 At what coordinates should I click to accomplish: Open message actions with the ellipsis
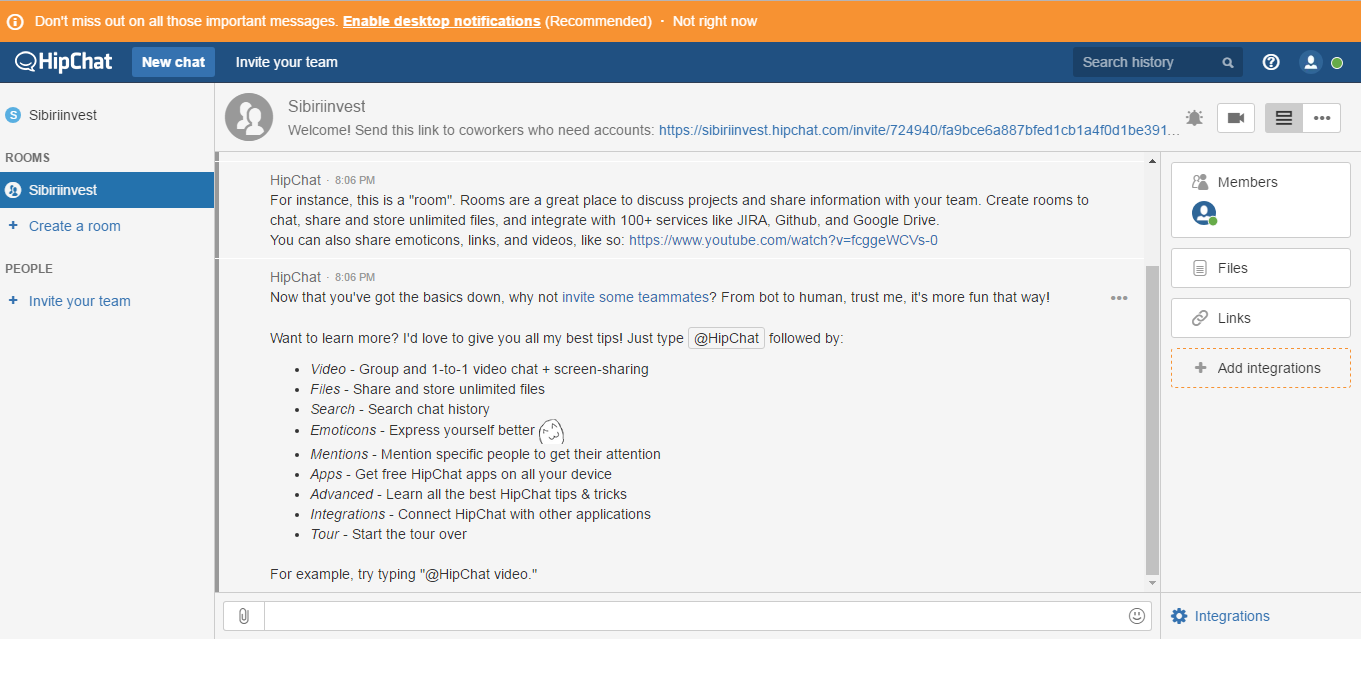coord(1119,297)
